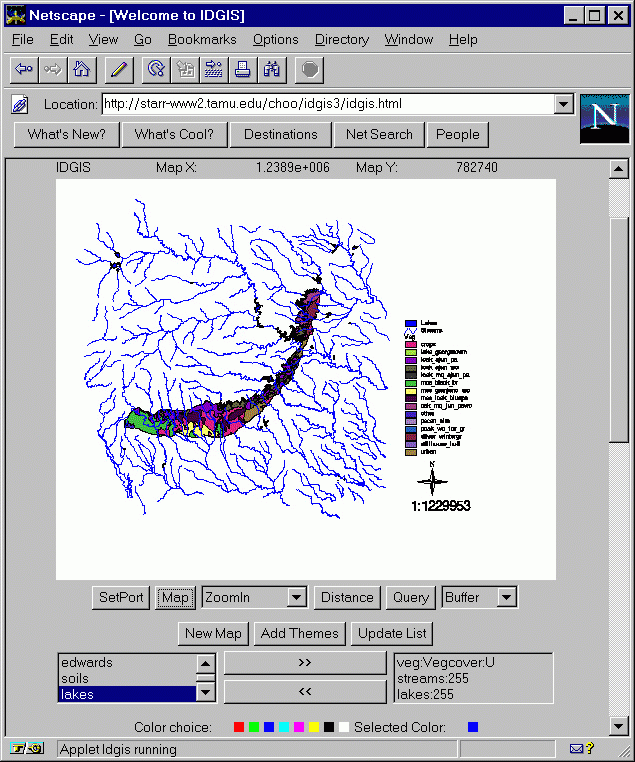Select soils in the theme list
The height and width of the screenshot is (762, 635).
127,678
